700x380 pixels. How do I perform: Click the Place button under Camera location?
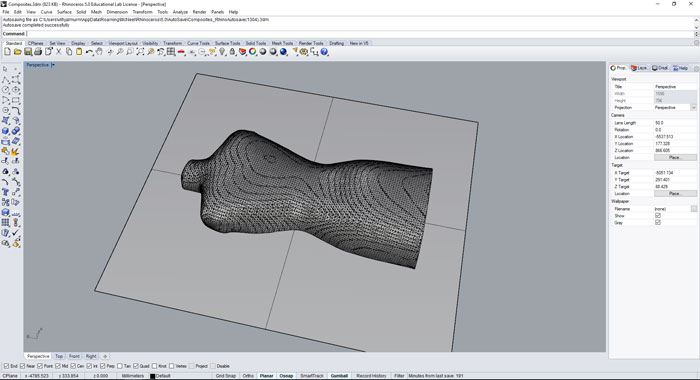(675, 158)
